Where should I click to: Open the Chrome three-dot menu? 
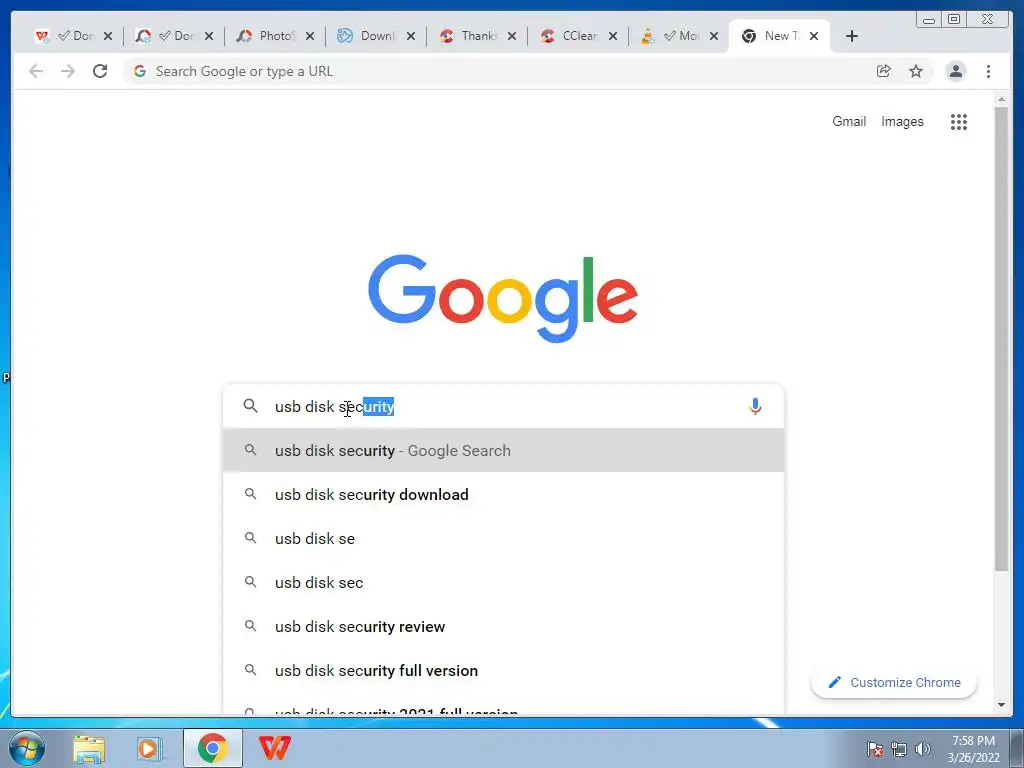click(988, 71)
